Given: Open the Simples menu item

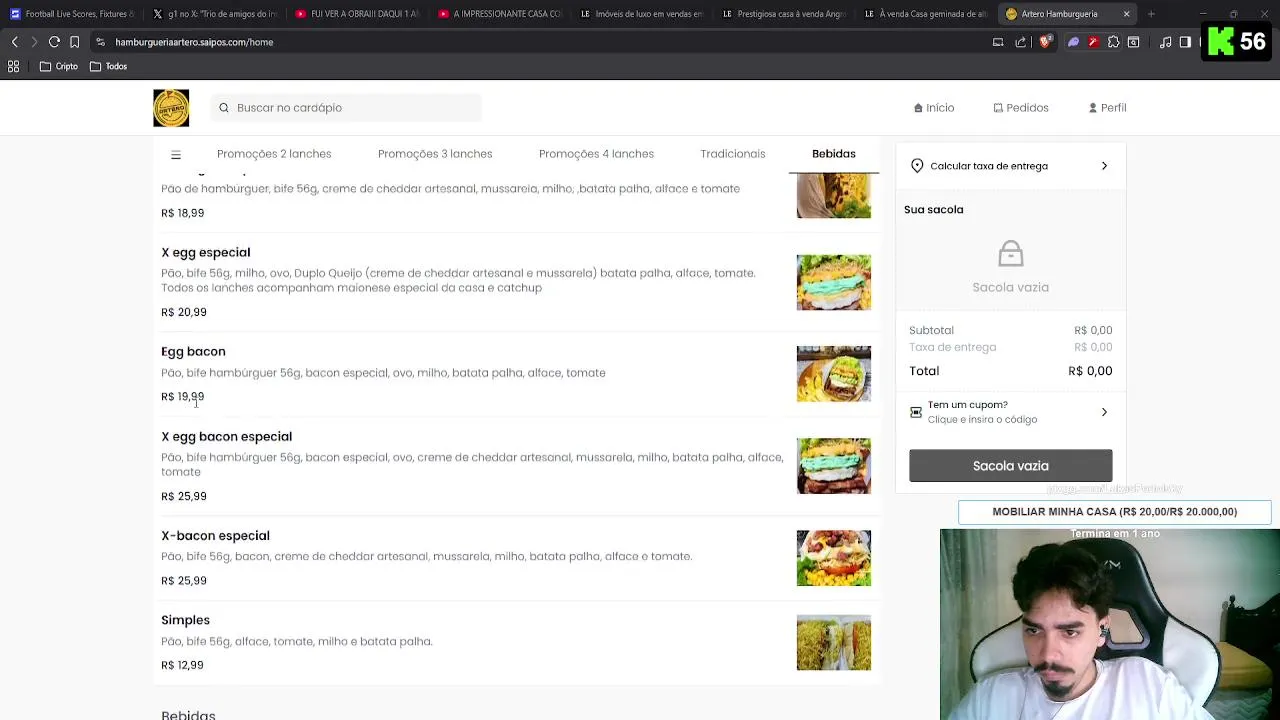Looking at the screenshot, I should 516,642.
